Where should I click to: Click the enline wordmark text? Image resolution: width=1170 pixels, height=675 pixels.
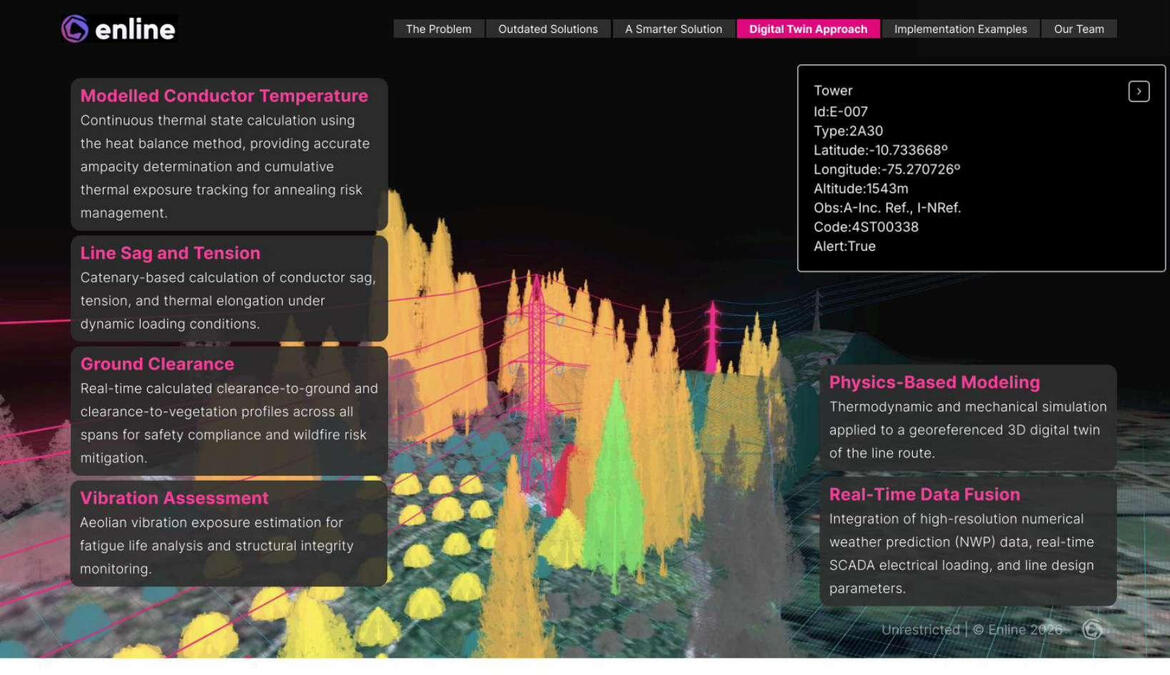click(x=135, y=30)
